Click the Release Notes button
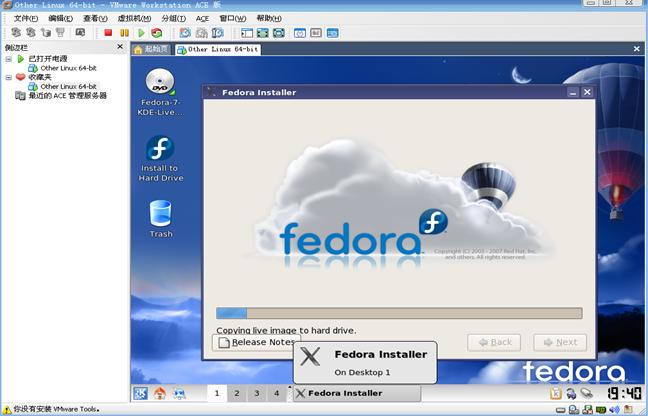 (256, 342)
